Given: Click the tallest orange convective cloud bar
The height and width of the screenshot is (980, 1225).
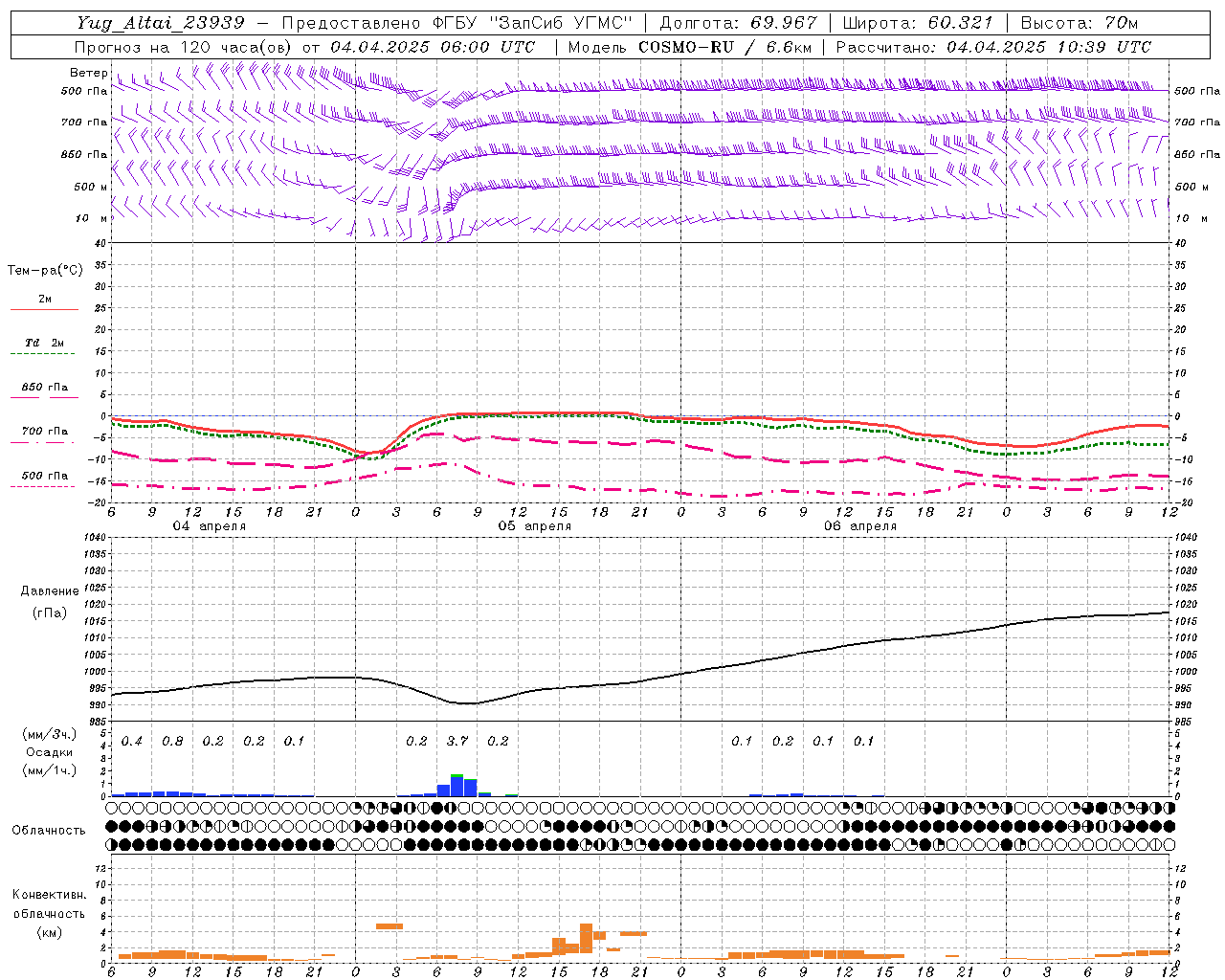Looking at the screenshot, I should pos(586,938).
